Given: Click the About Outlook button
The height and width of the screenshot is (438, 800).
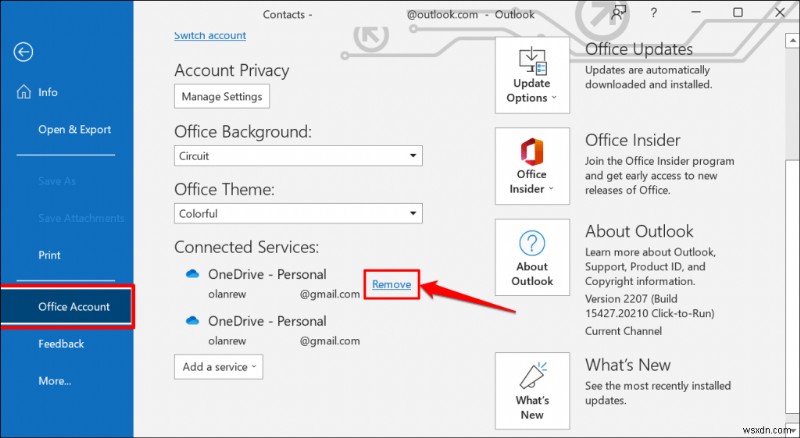Looking at the screenshot, I should pyautogui.click(x=532, y=257).
